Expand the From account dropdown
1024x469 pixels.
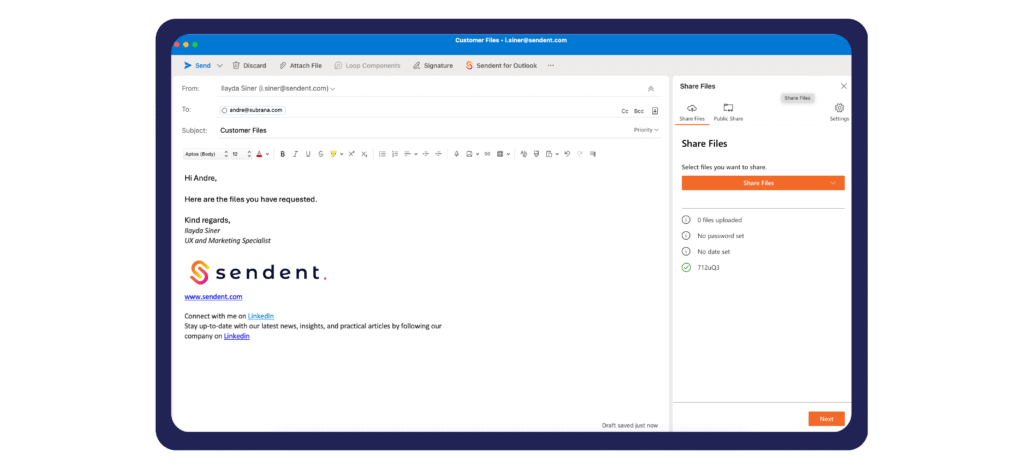click(x=333, y=88)
